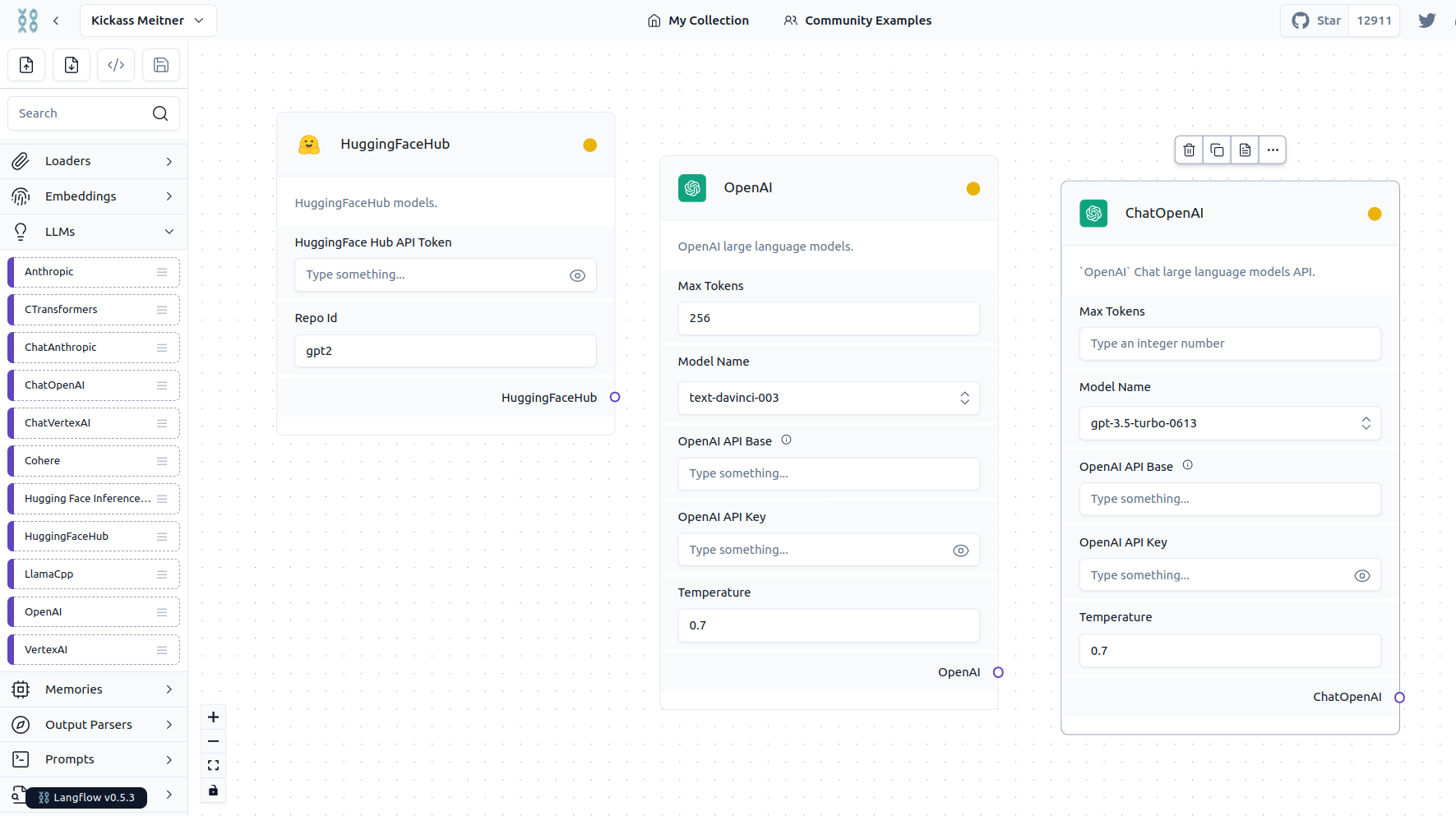Click the zoom in plus button
Screen dimensions: 1456x816
point(213,717)
